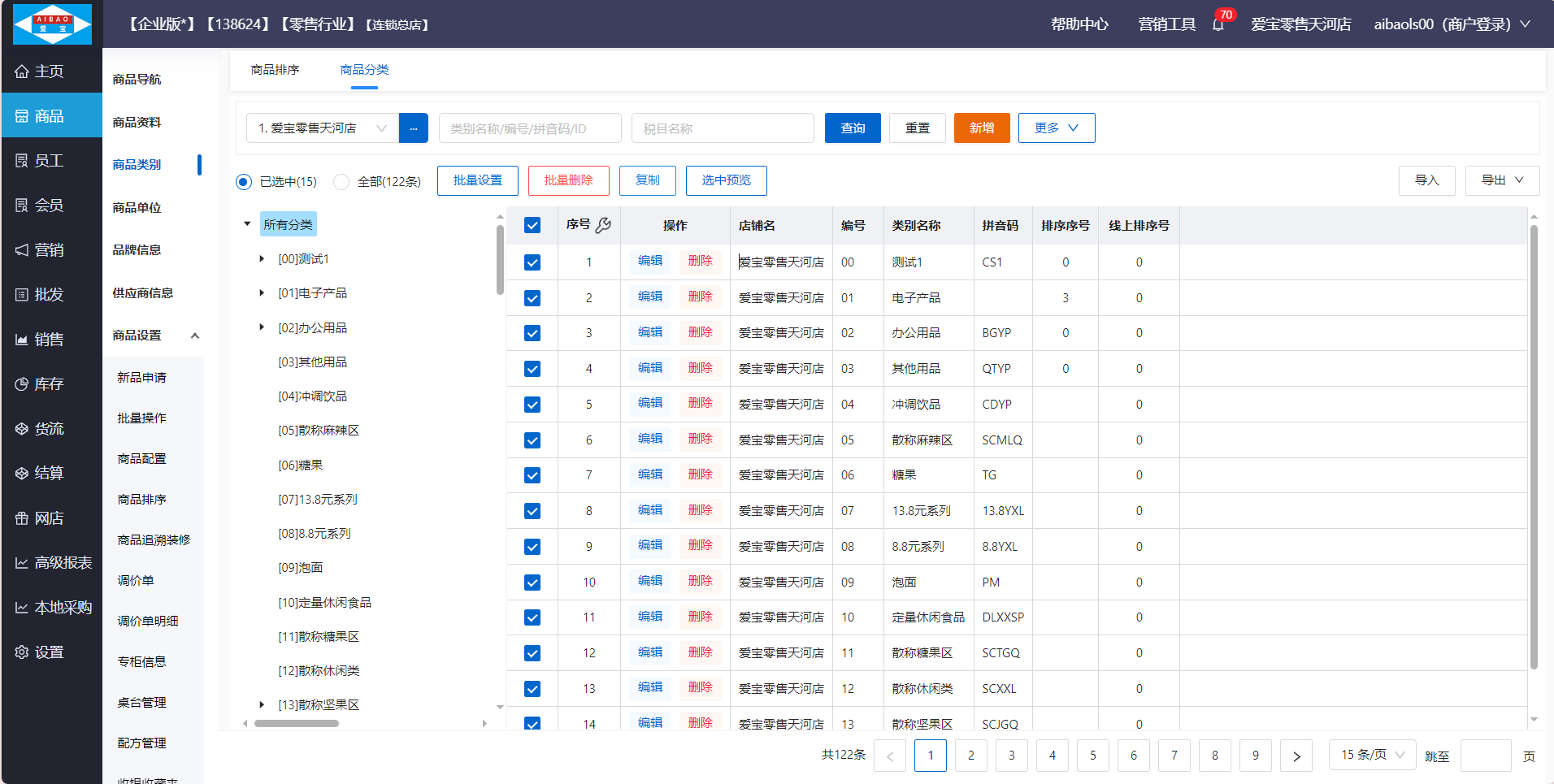Click the orange 新增 button
This screenshot has height=784, width=1554.
pyautogui.click(x=982, y=128)
